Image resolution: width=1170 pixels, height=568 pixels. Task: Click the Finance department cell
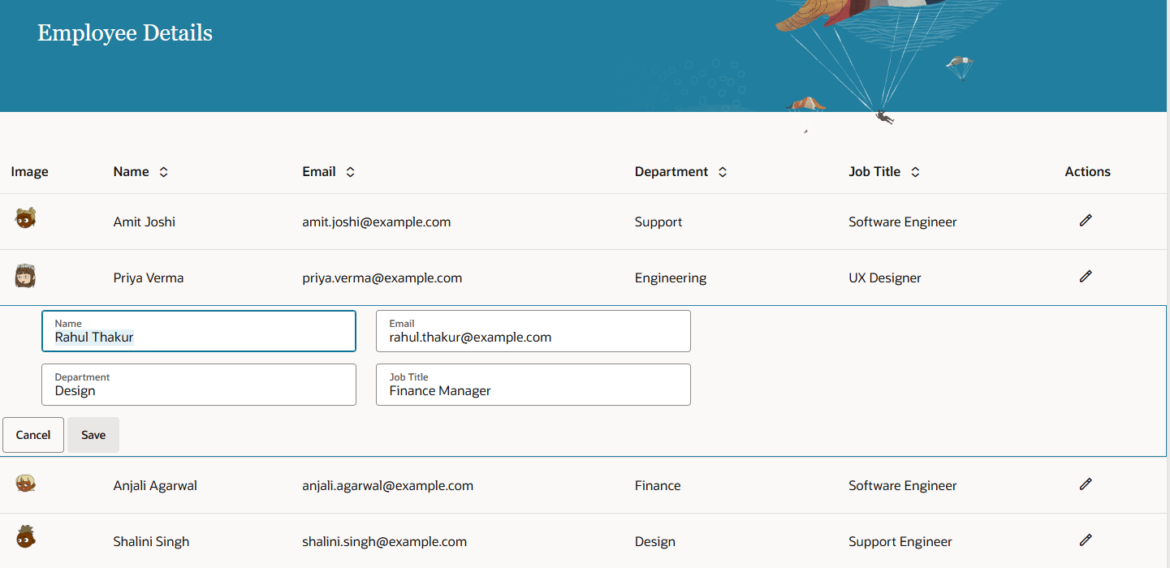tap(657, 485)
